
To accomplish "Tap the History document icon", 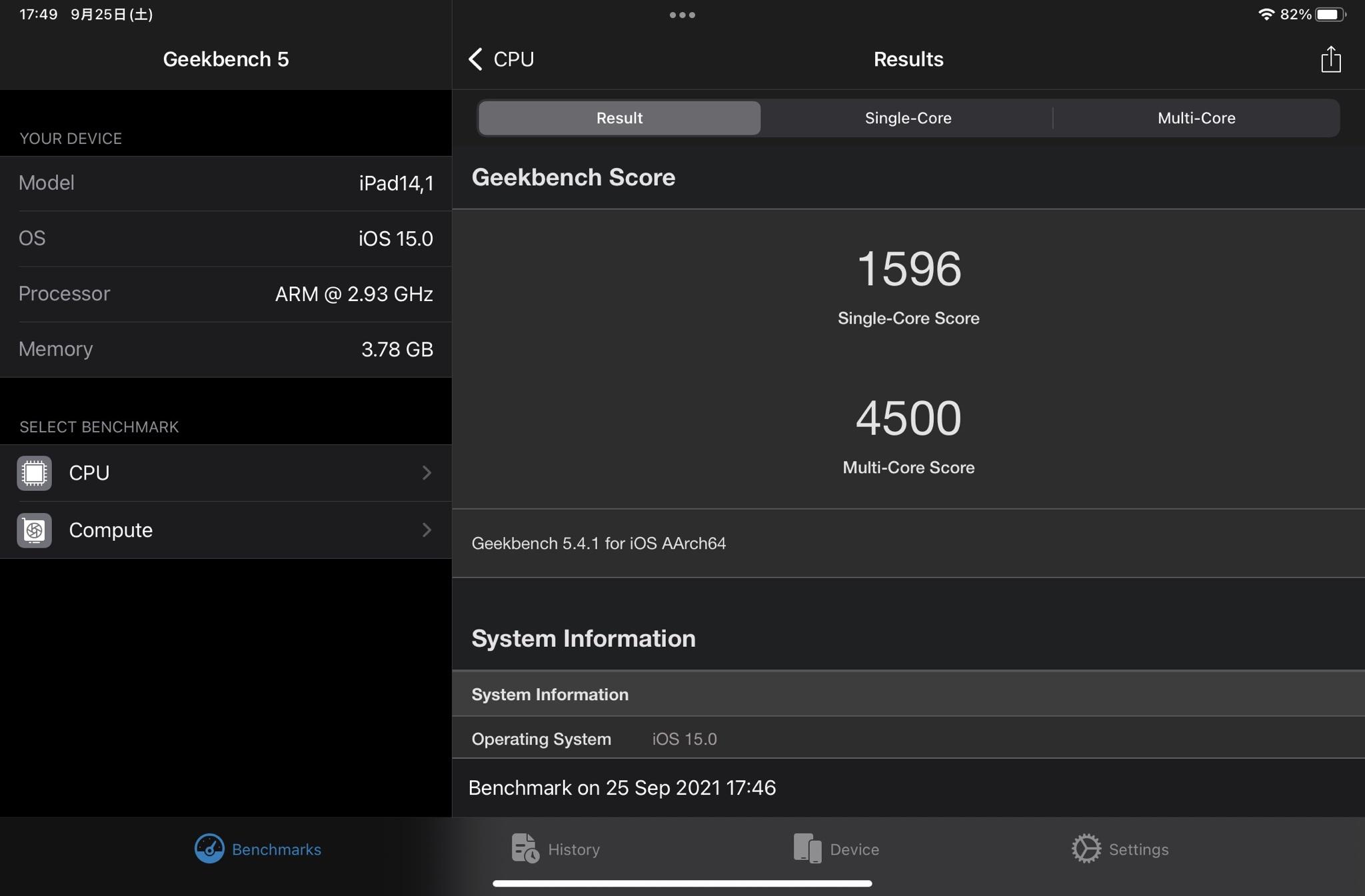I will point(525,849).
